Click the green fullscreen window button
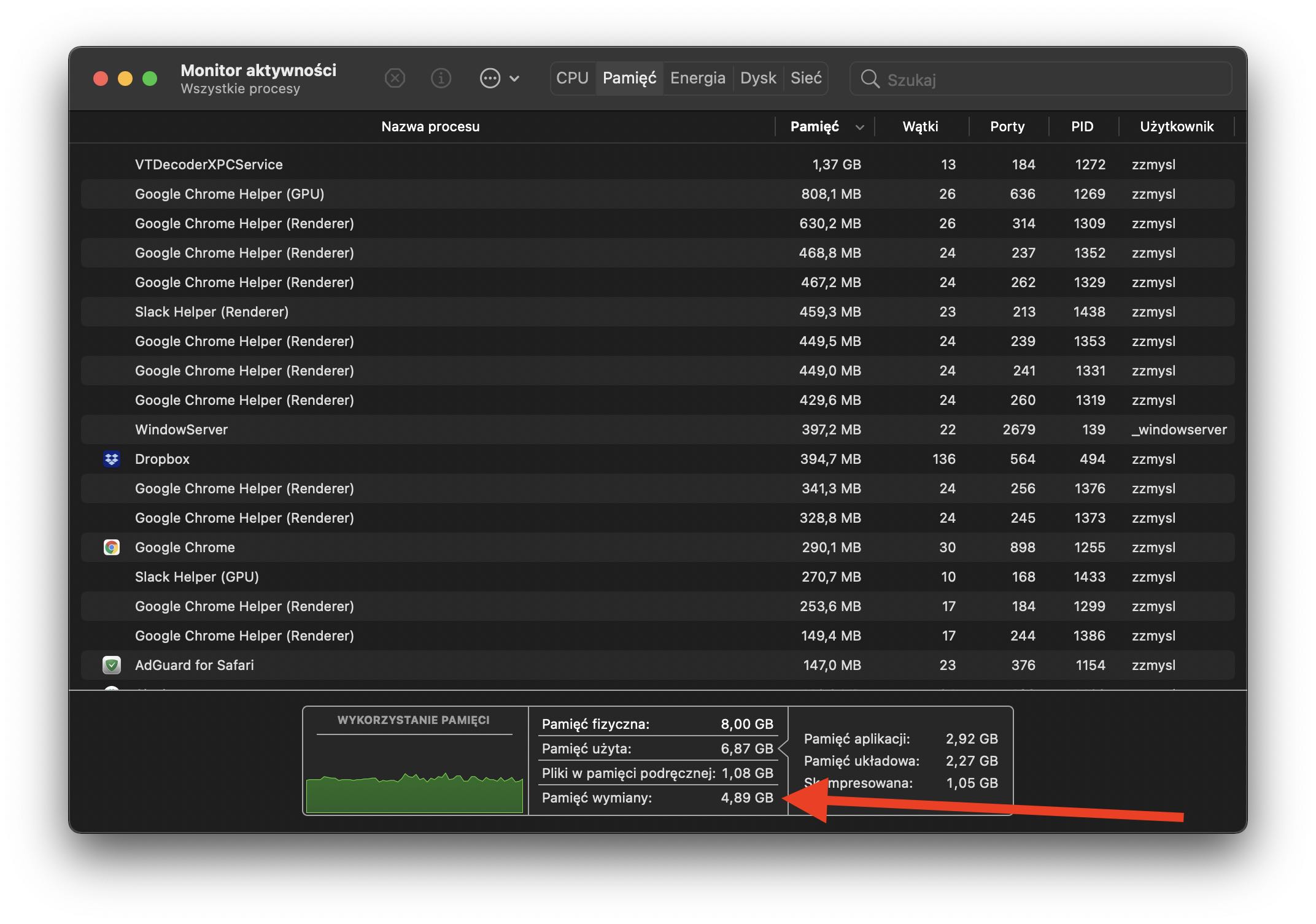 pyautogui.click(x=150, y=79)
